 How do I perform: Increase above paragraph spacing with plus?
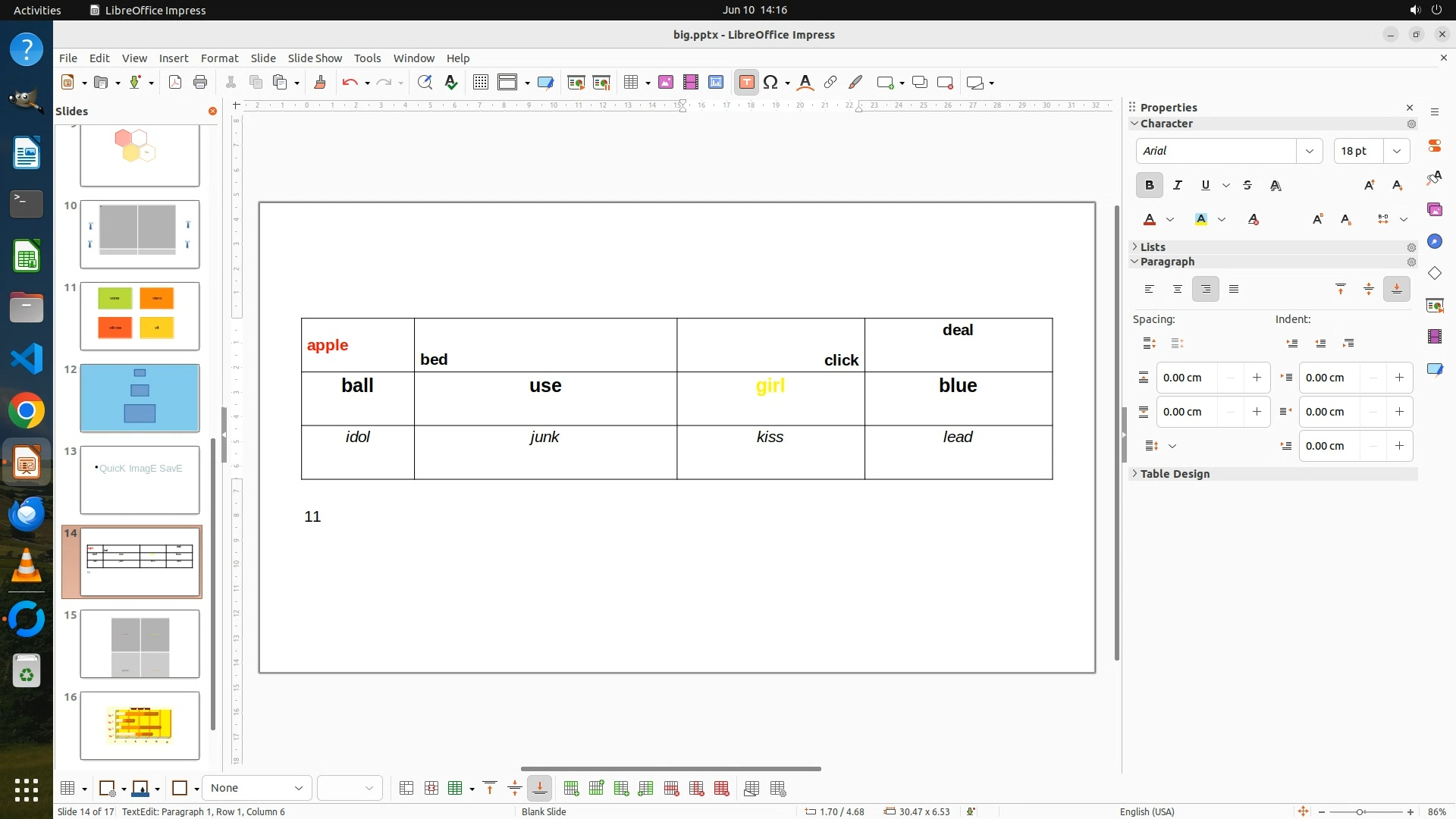pyautogui.click(x=1257, y=378)
